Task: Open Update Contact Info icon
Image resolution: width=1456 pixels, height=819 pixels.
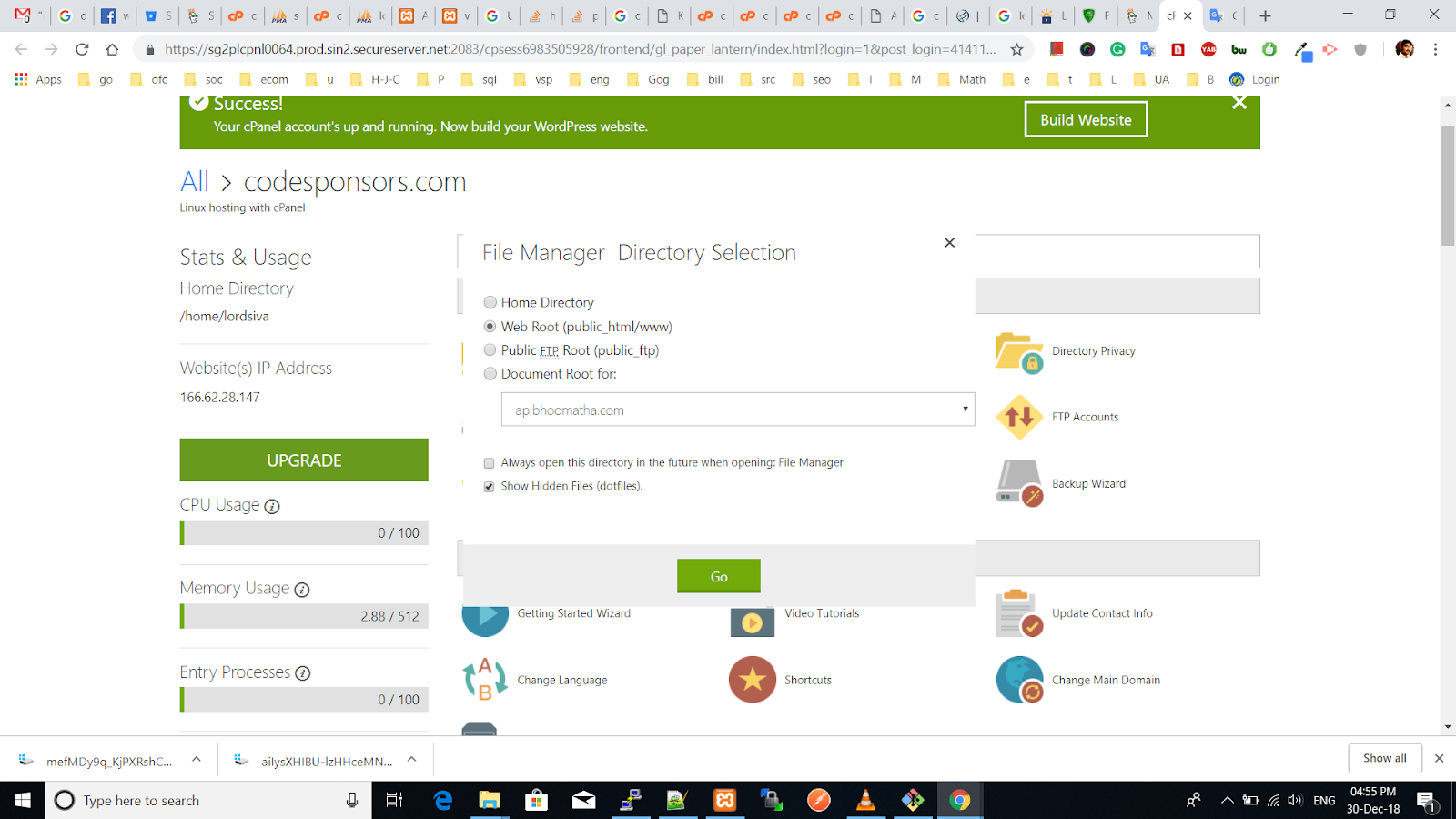Action: [1019, 613]
